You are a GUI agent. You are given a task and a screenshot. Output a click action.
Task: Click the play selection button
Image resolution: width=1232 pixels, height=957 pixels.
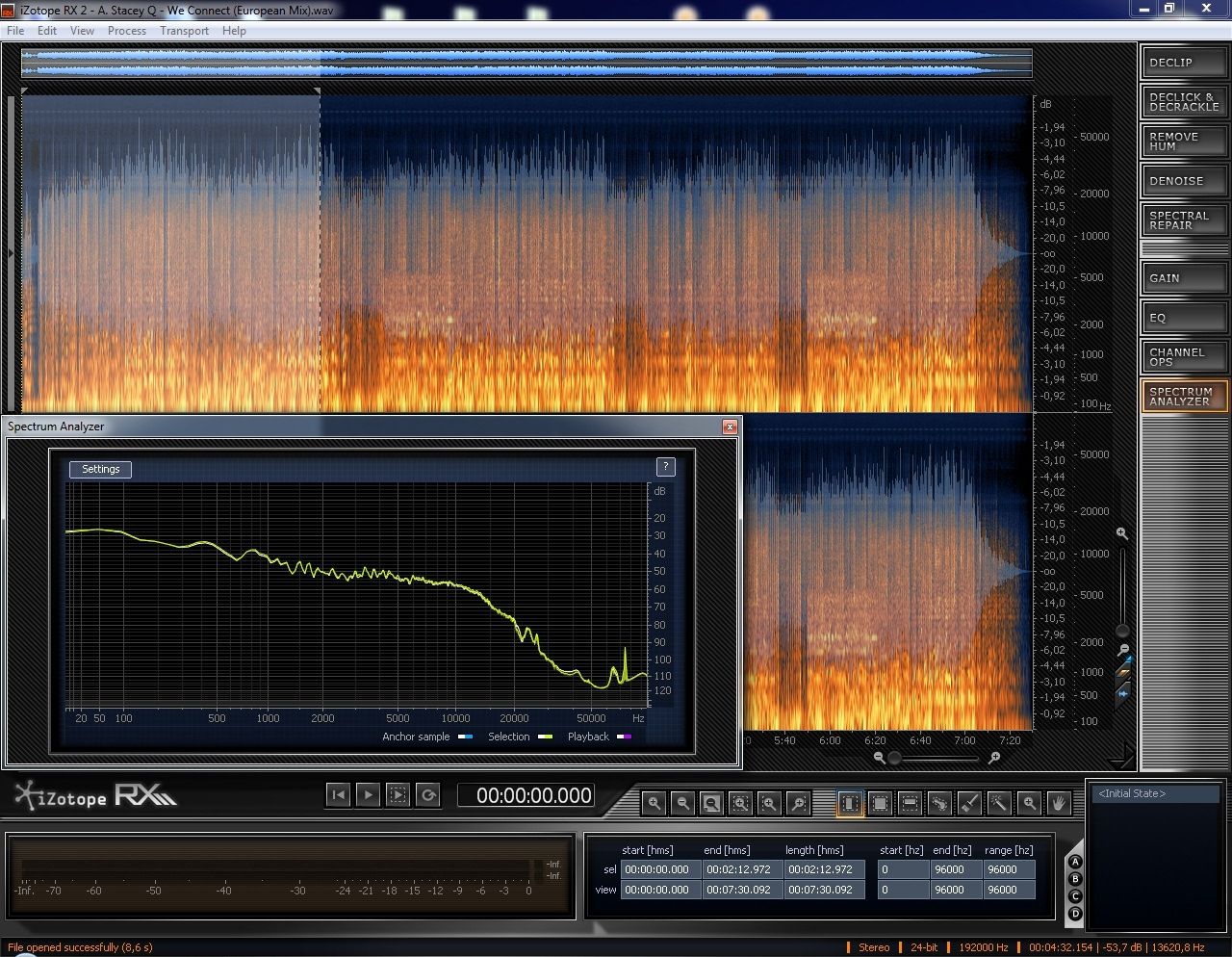click(398, 794)
